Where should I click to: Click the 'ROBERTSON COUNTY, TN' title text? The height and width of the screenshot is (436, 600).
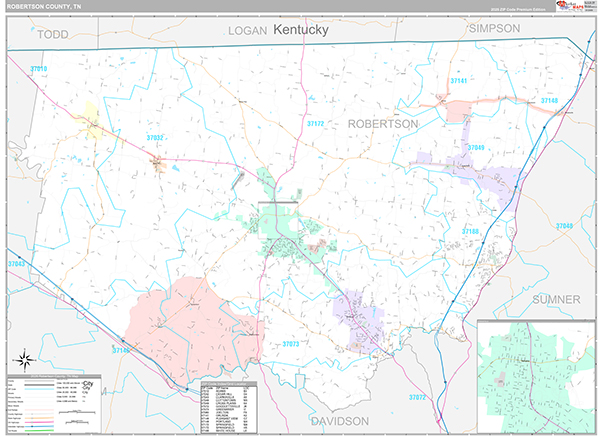[x=44, y=7]
